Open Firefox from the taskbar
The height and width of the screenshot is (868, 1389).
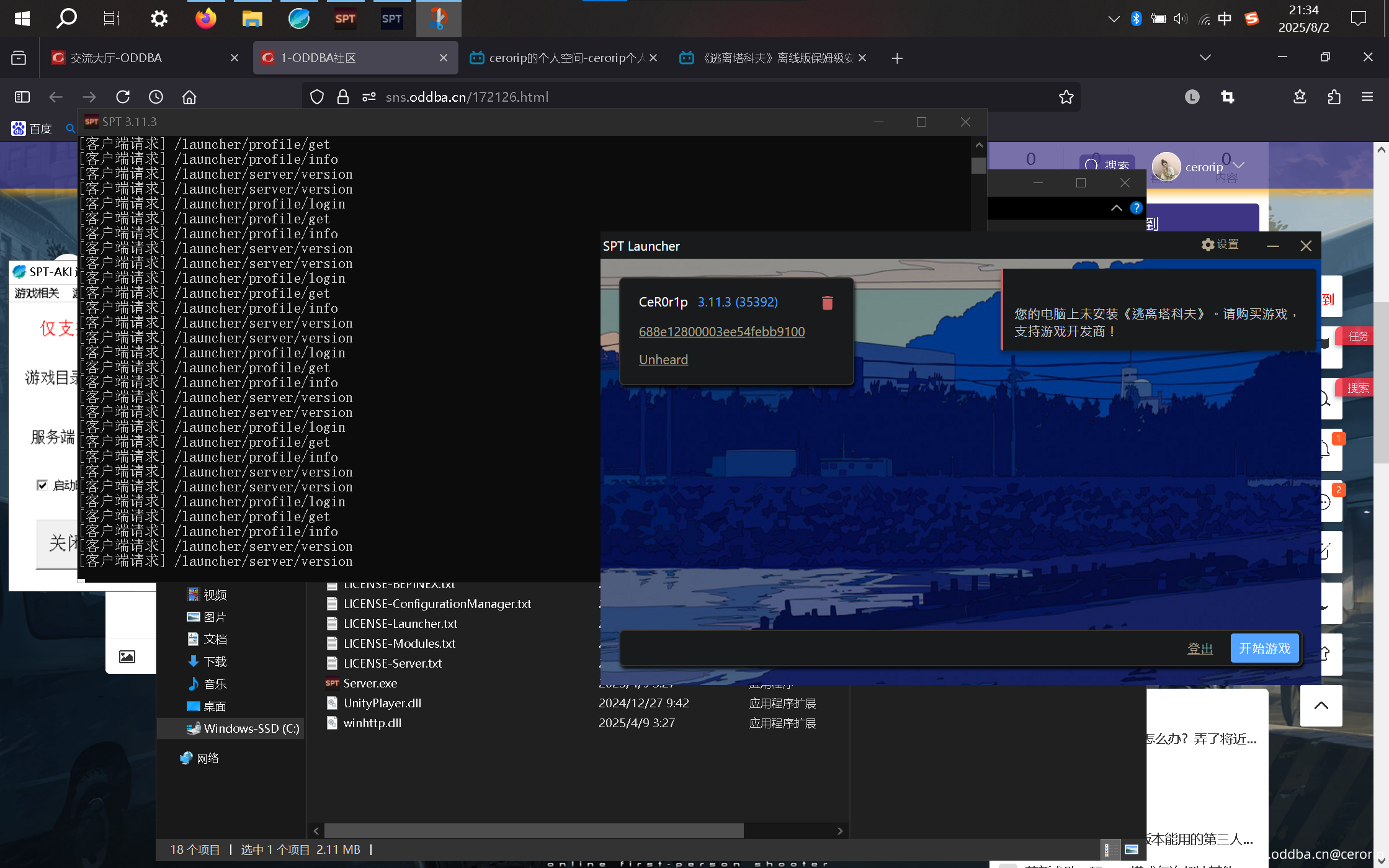pos(206,19)
